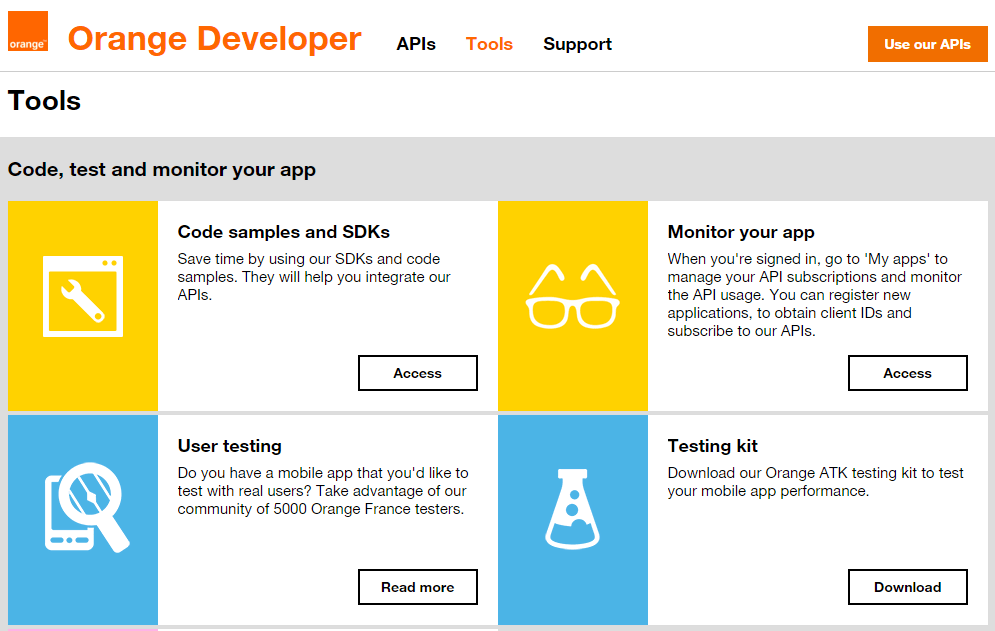Click the lab flask icon on Testing kit tile
This screenshot has height=631, width=995.
[x=572, y=510]
